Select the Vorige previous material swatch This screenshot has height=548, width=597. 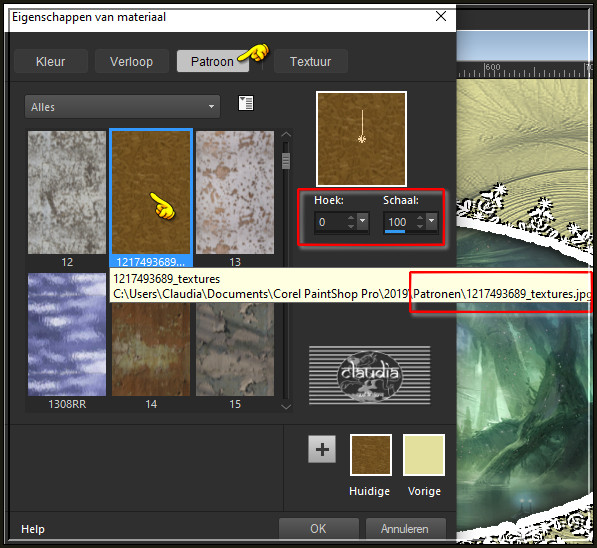424,455
